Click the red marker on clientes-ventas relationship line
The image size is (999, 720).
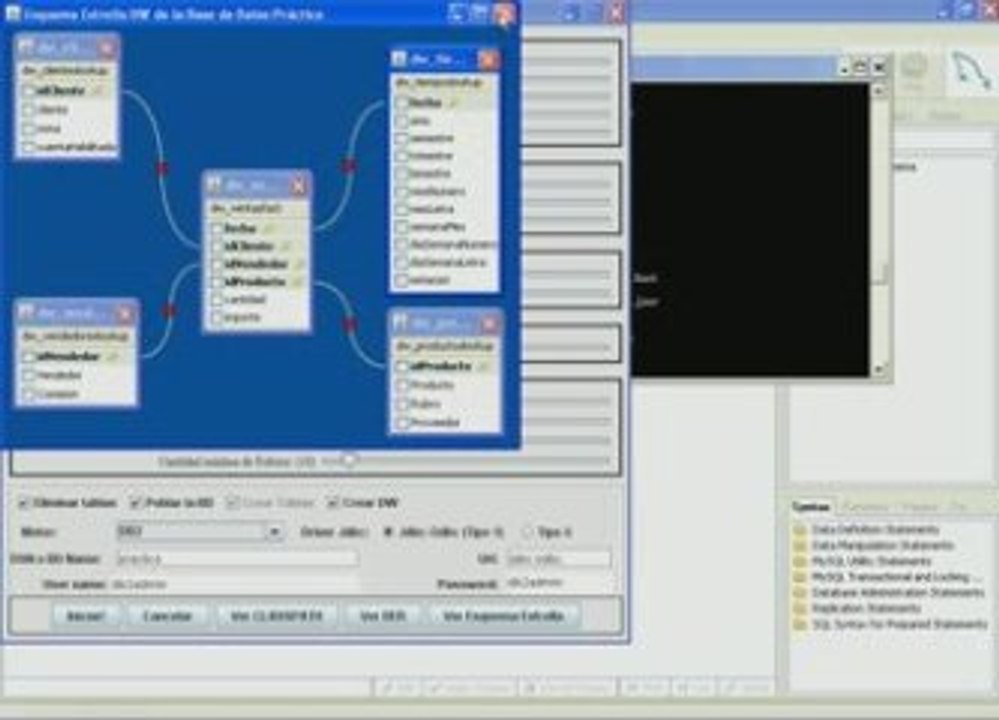[x=162, y=168]
